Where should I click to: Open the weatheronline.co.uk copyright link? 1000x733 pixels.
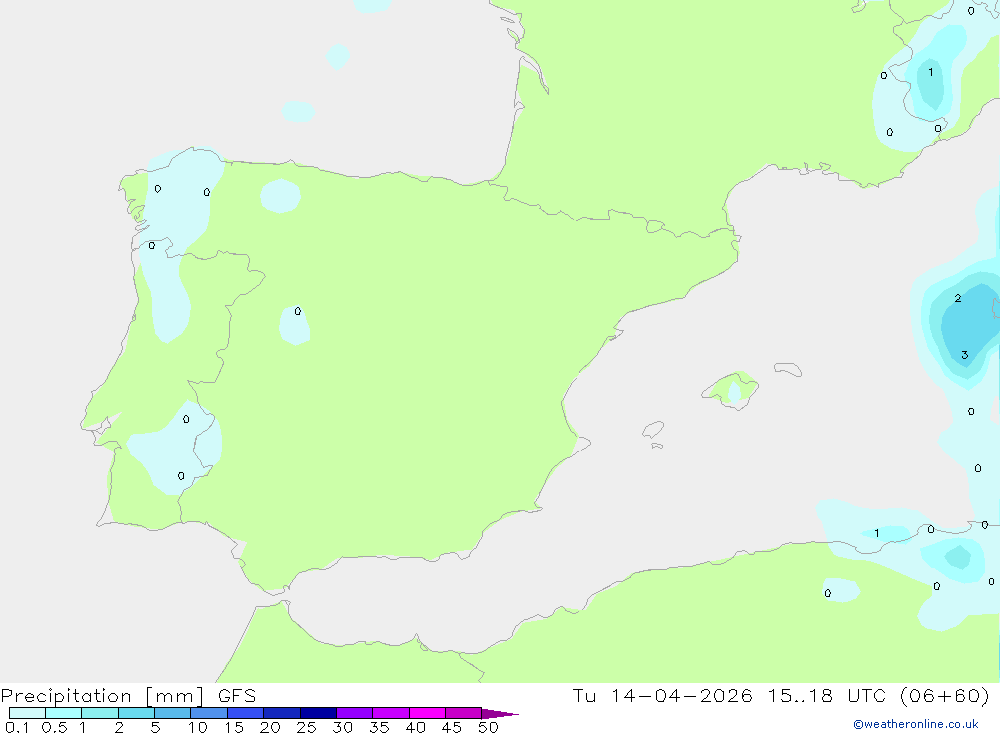916,724
